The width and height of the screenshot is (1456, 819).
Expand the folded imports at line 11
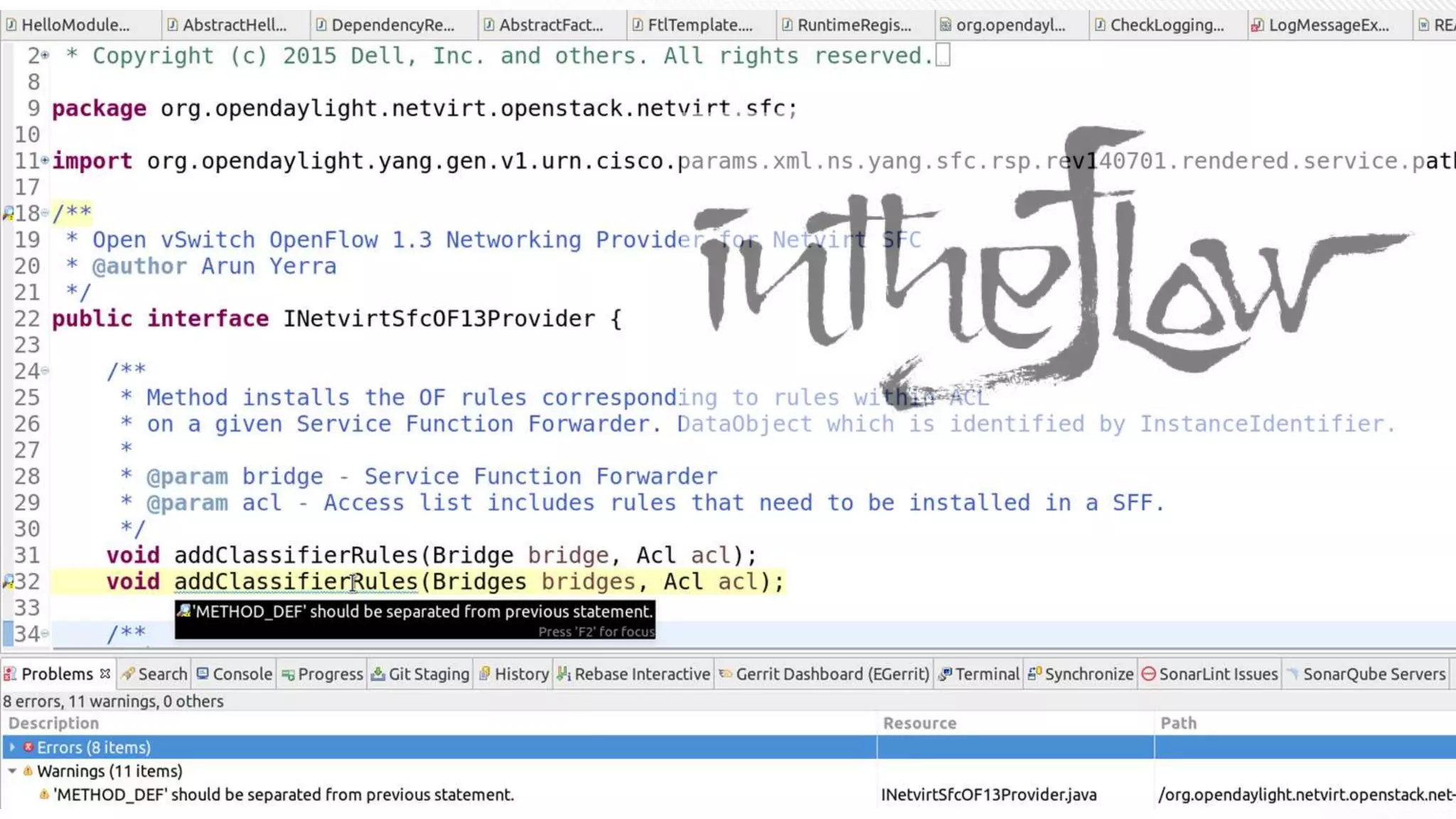tap(45, 161)
